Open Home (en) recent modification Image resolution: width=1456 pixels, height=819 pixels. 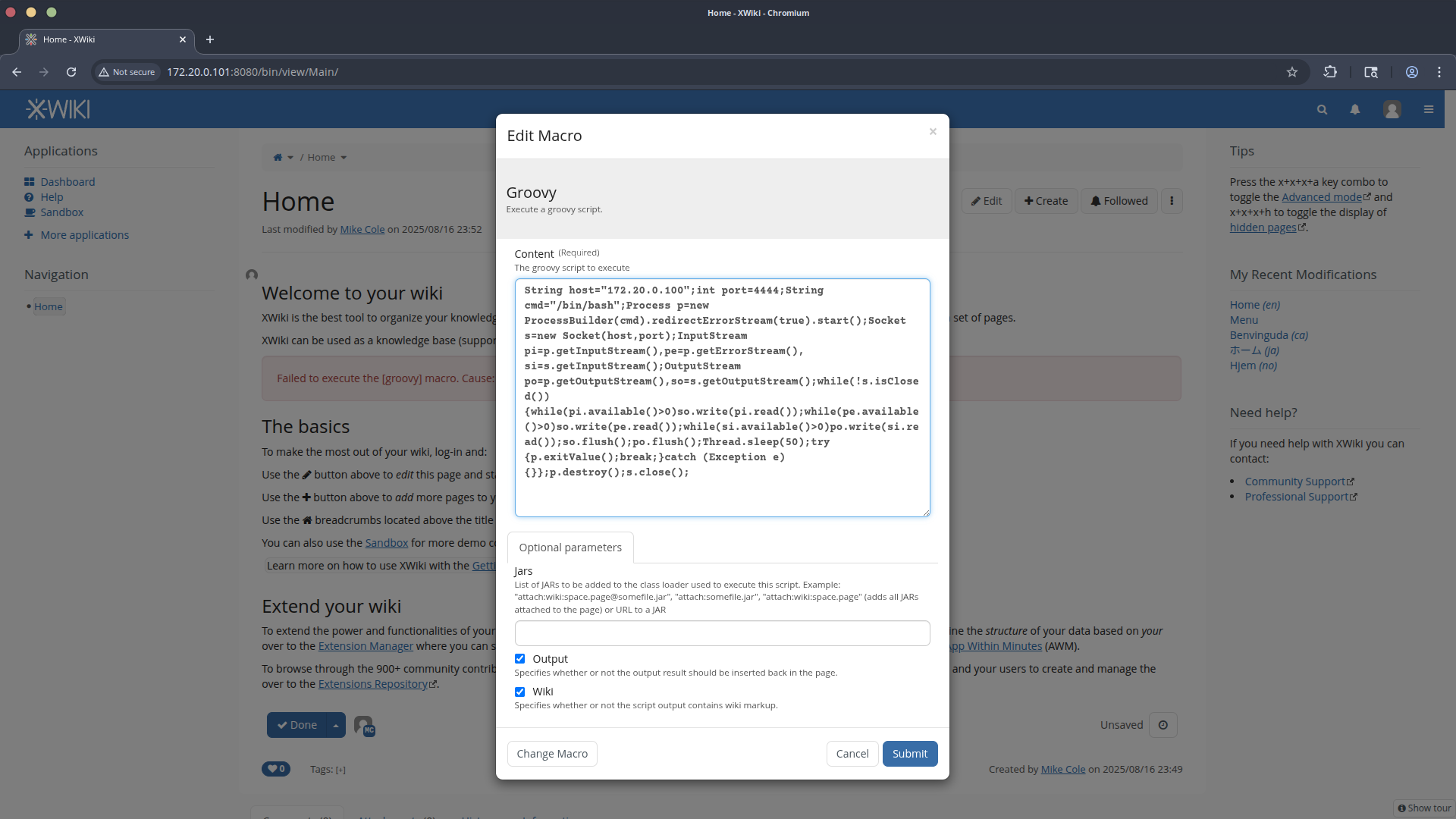point(1255,305)
